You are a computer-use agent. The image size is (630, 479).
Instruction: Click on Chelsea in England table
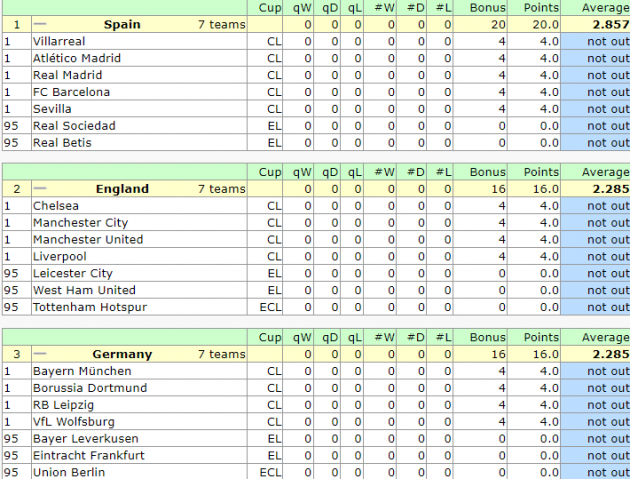pos(56,206)
